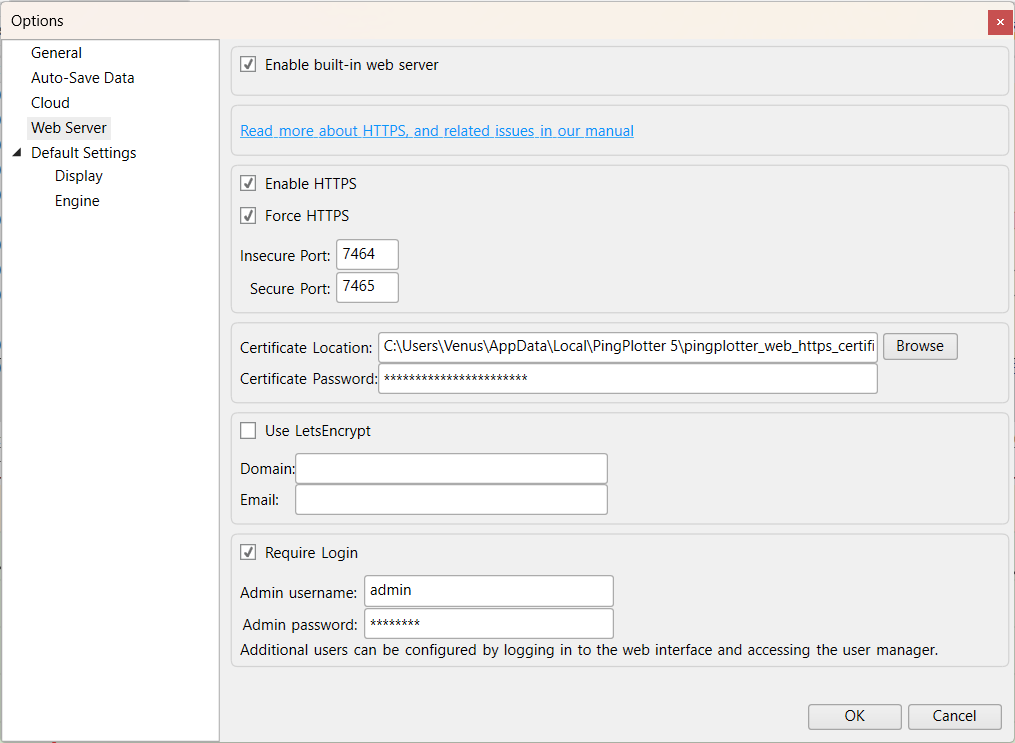Confirm settings with the OK button
This screenshot has height=743, width=1015.
[854, 716]
